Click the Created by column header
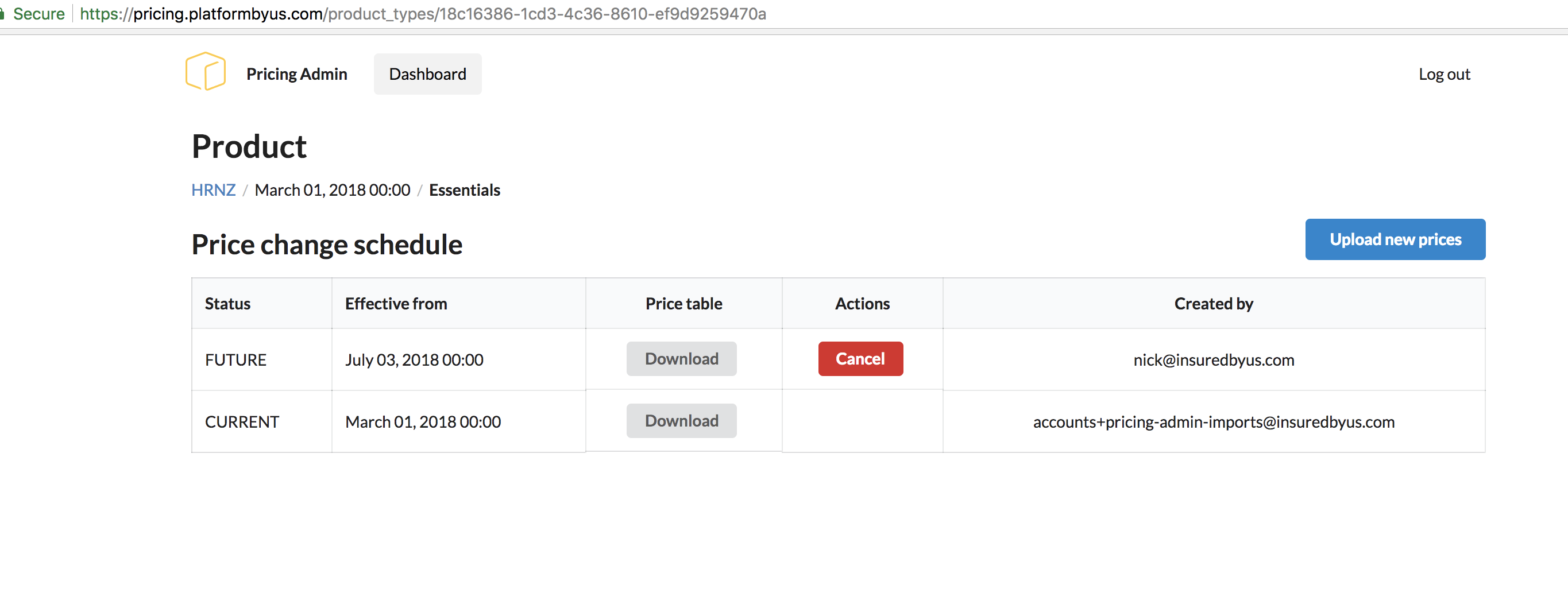The height and width of the screenshot is (616, 1568). coord(1213,304)
